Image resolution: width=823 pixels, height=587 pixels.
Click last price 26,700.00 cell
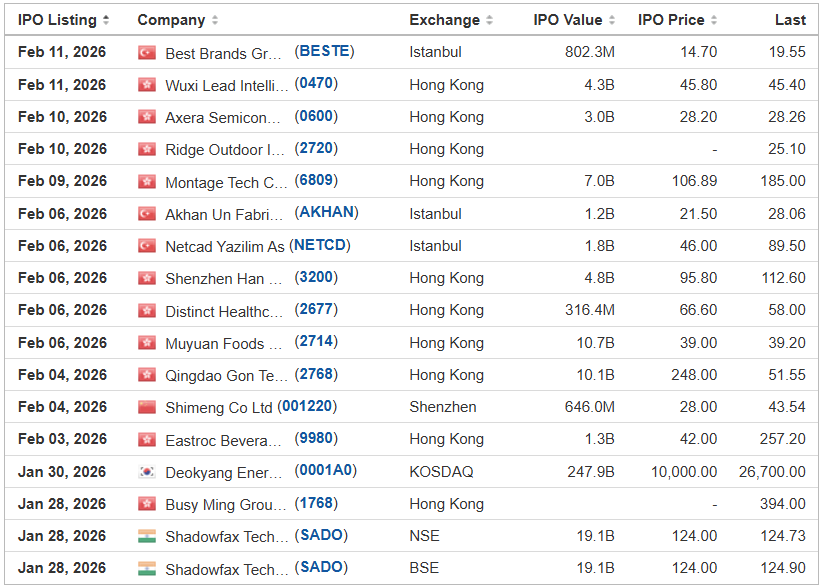coord(772,471)
